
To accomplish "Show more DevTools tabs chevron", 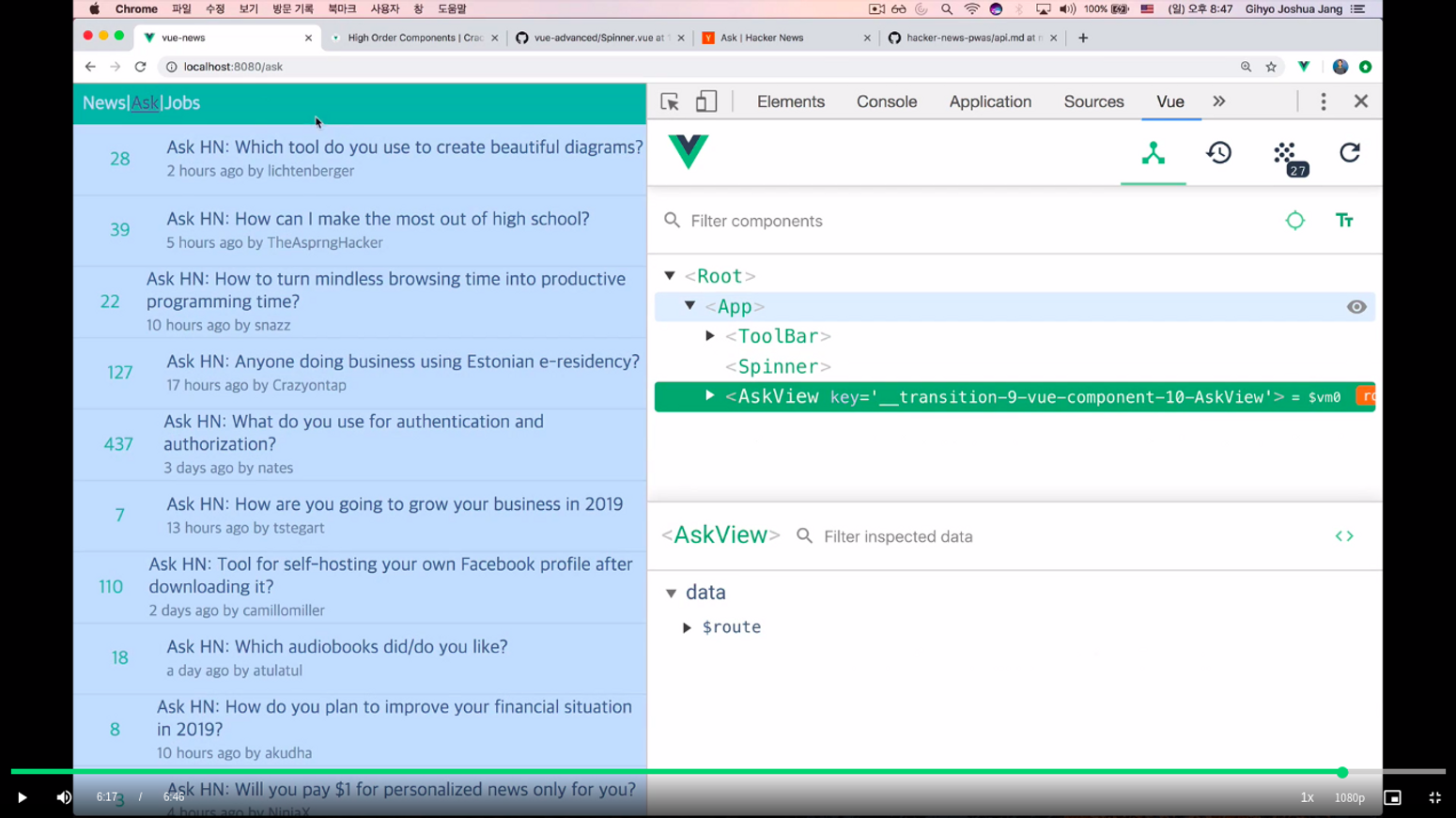I will point(1219,101).
